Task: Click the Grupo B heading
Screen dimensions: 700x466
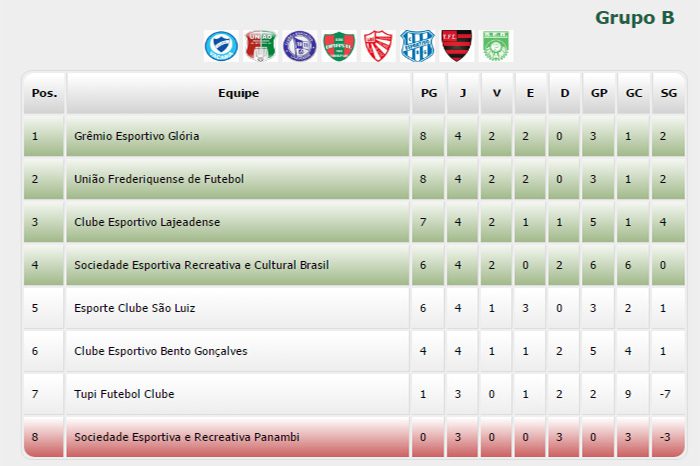Action: pyautogui.click(x=634, y=18)
